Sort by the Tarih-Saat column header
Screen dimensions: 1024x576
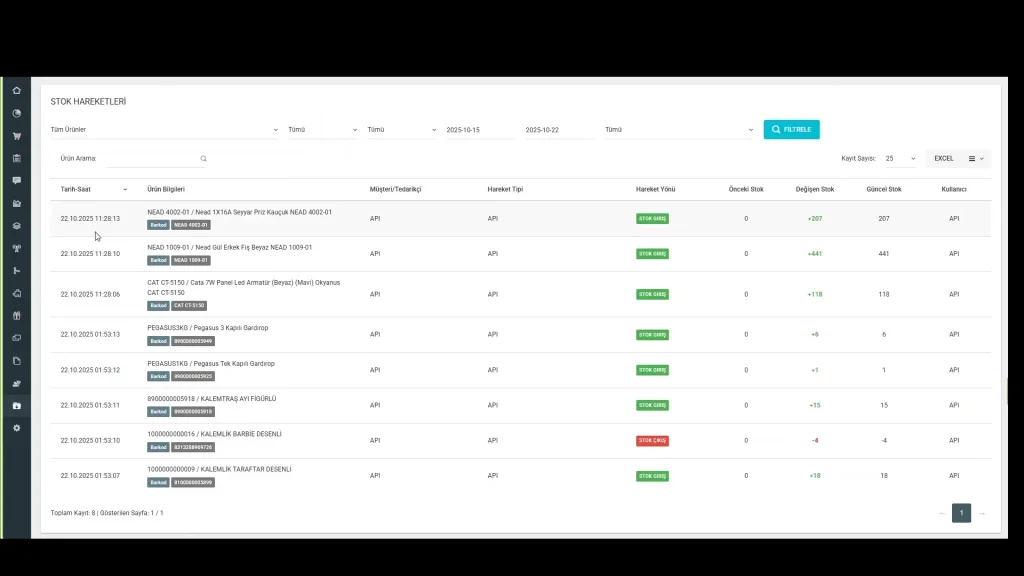76,189
